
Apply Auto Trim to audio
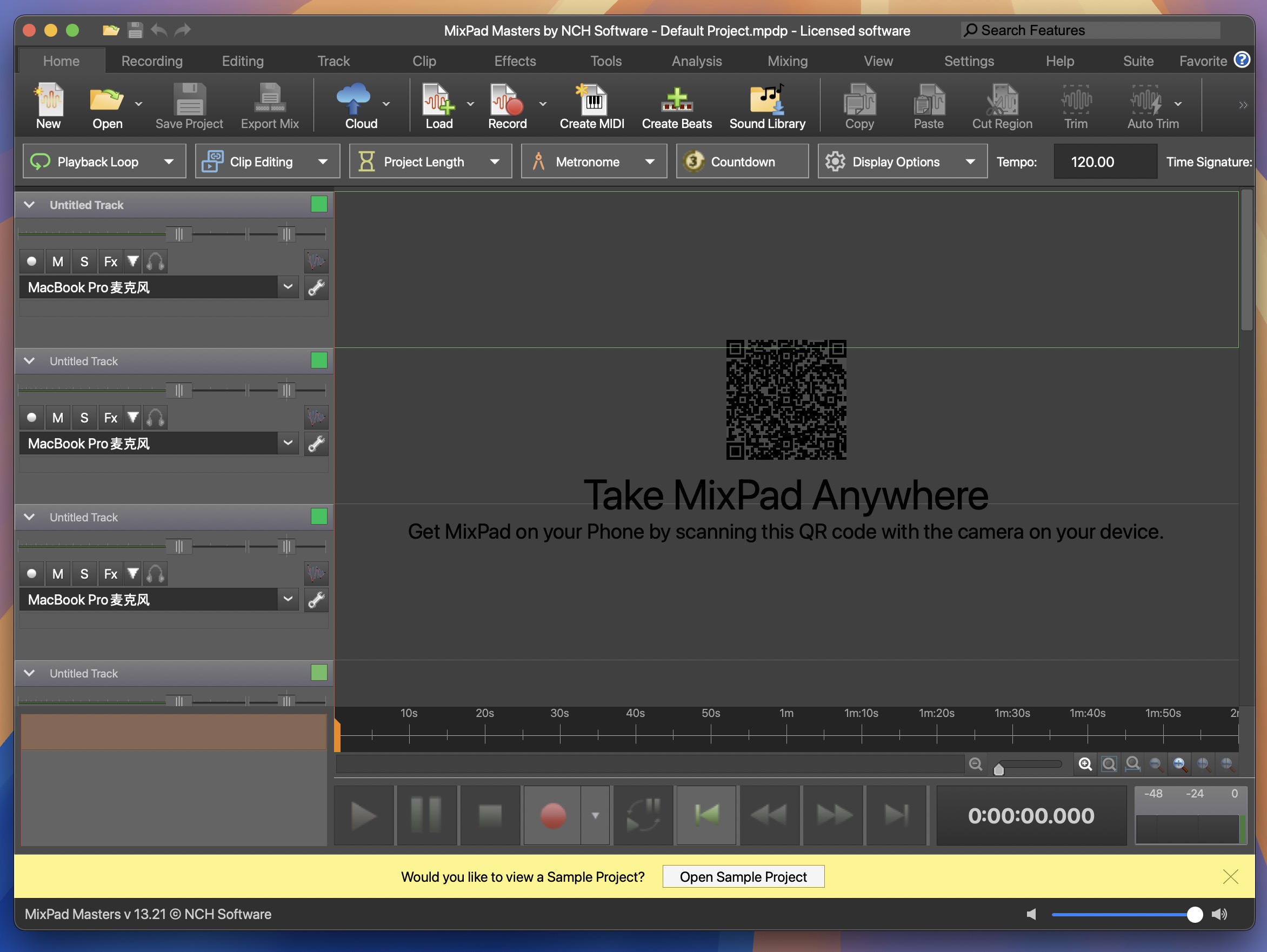click(x=1151, y=106)
